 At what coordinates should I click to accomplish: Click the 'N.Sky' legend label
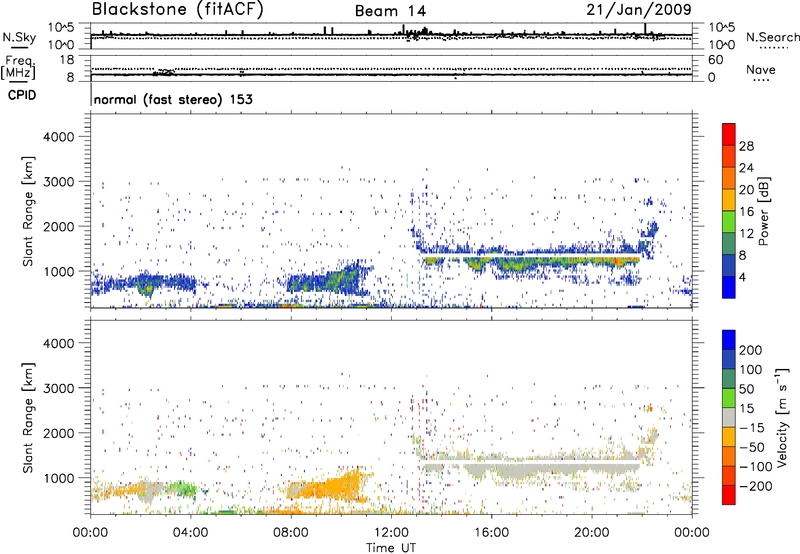(19, 37)
